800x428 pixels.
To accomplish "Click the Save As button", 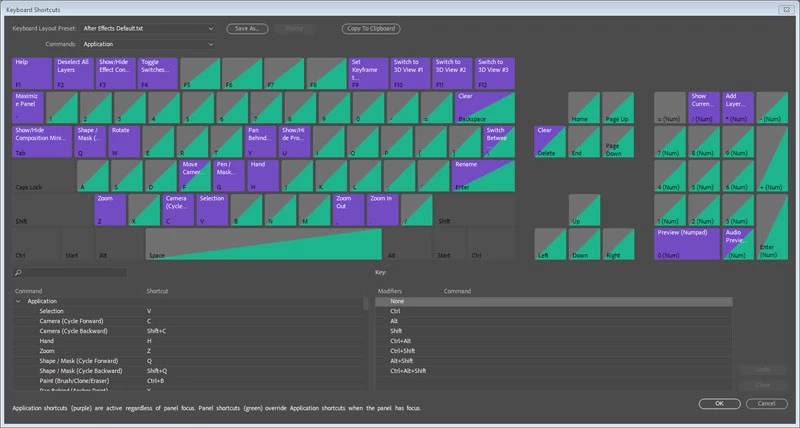I will 247,29.
